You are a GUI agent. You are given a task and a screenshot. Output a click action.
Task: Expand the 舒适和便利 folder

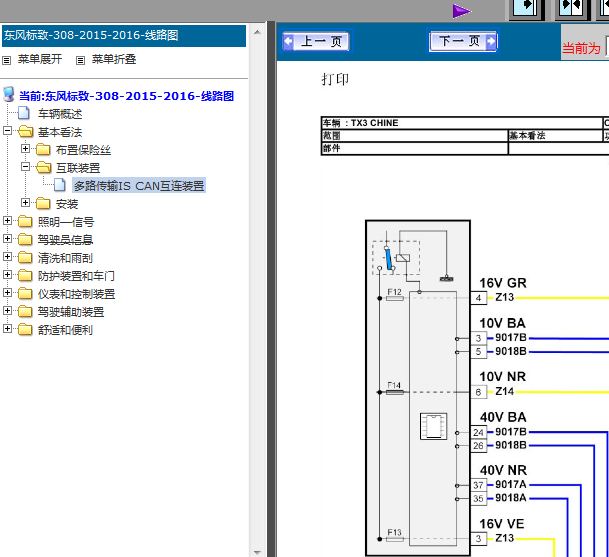point(7,329)
